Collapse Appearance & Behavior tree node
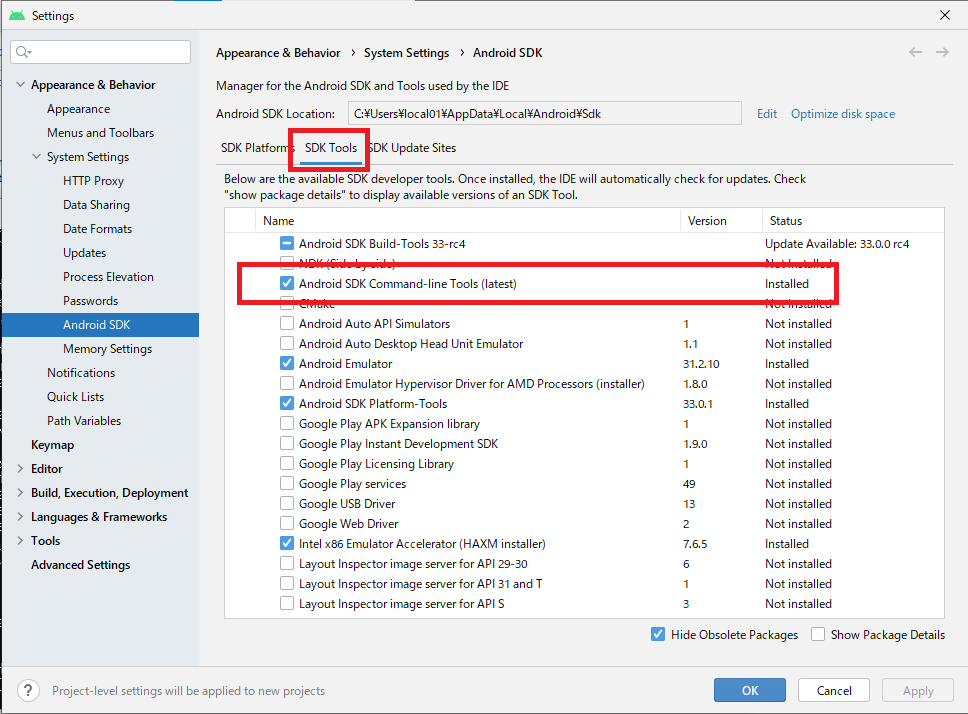This screenshot has width=968, height=714. [20, 85]
